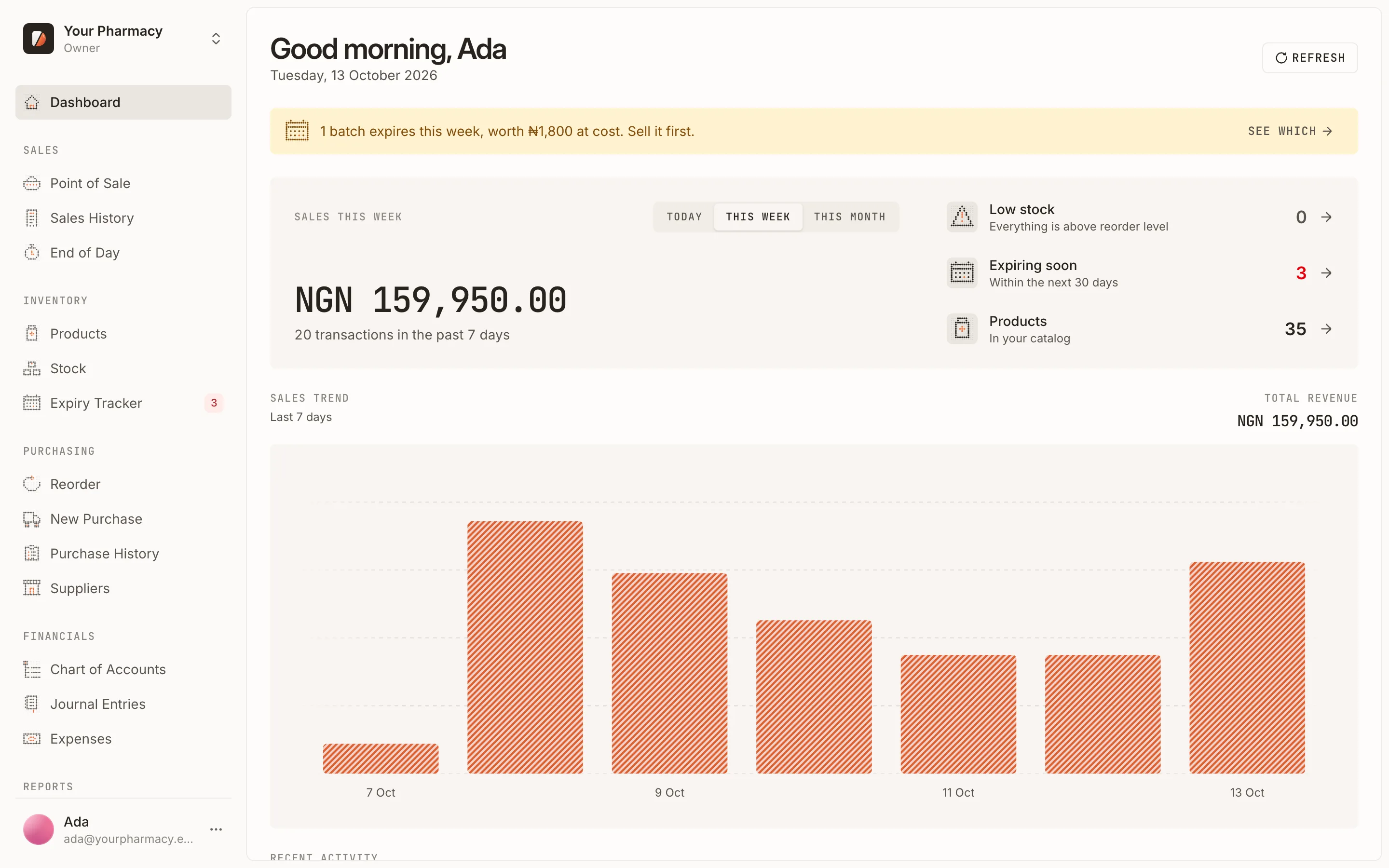Click the Your Pharmacy logo icon
Image resolution: width=1389 pixels, height=868 pixels.
[39, 39]
